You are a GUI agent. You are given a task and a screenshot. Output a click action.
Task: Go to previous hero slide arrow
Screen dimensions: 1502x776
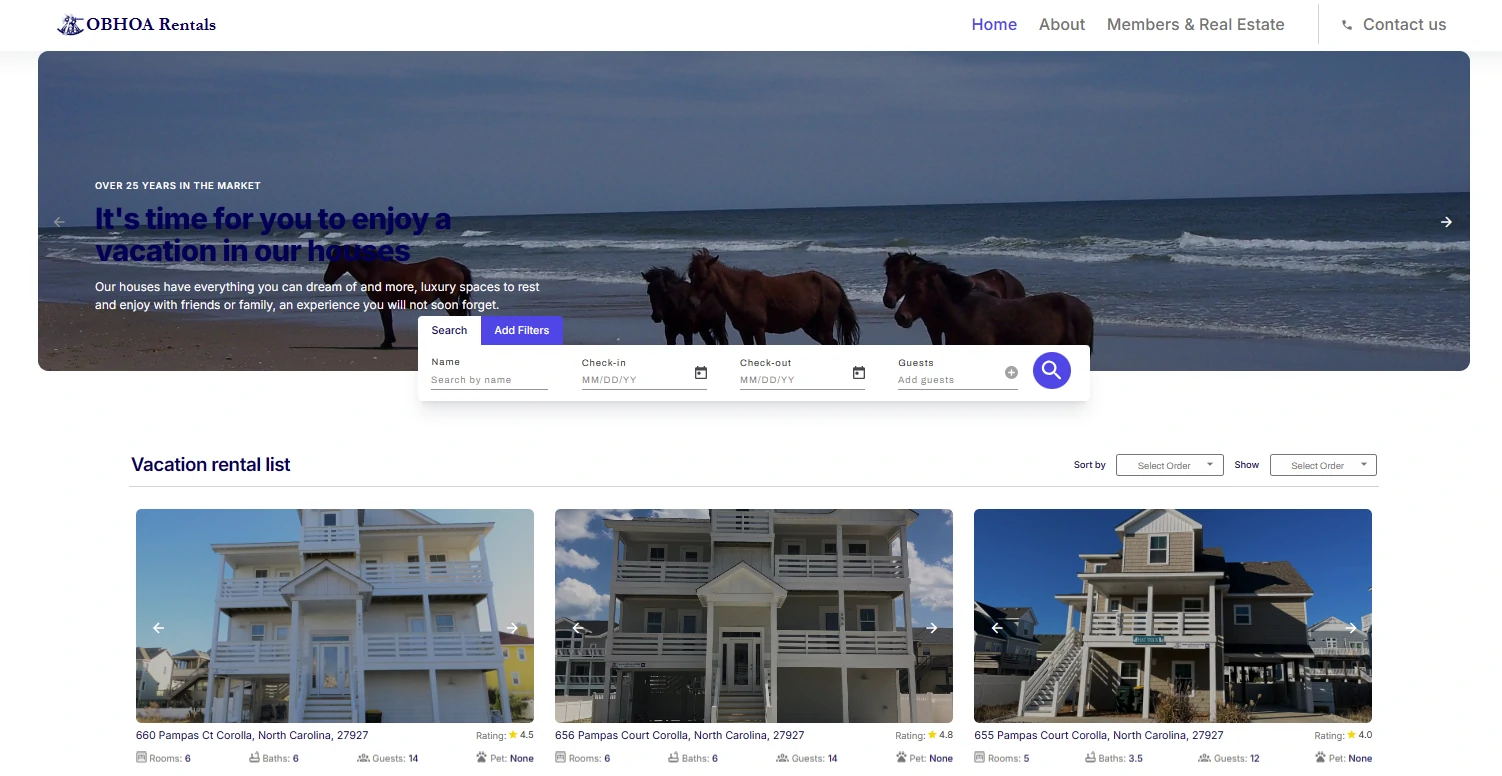tap(59, 222)
